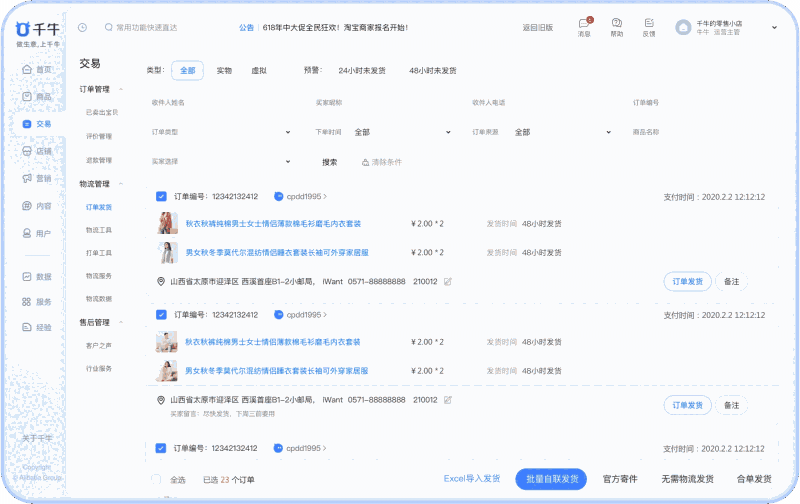Click Excel导入发货 link
Image resolution: width=800 pixels, height=504 pixels.
coord(472,478)
